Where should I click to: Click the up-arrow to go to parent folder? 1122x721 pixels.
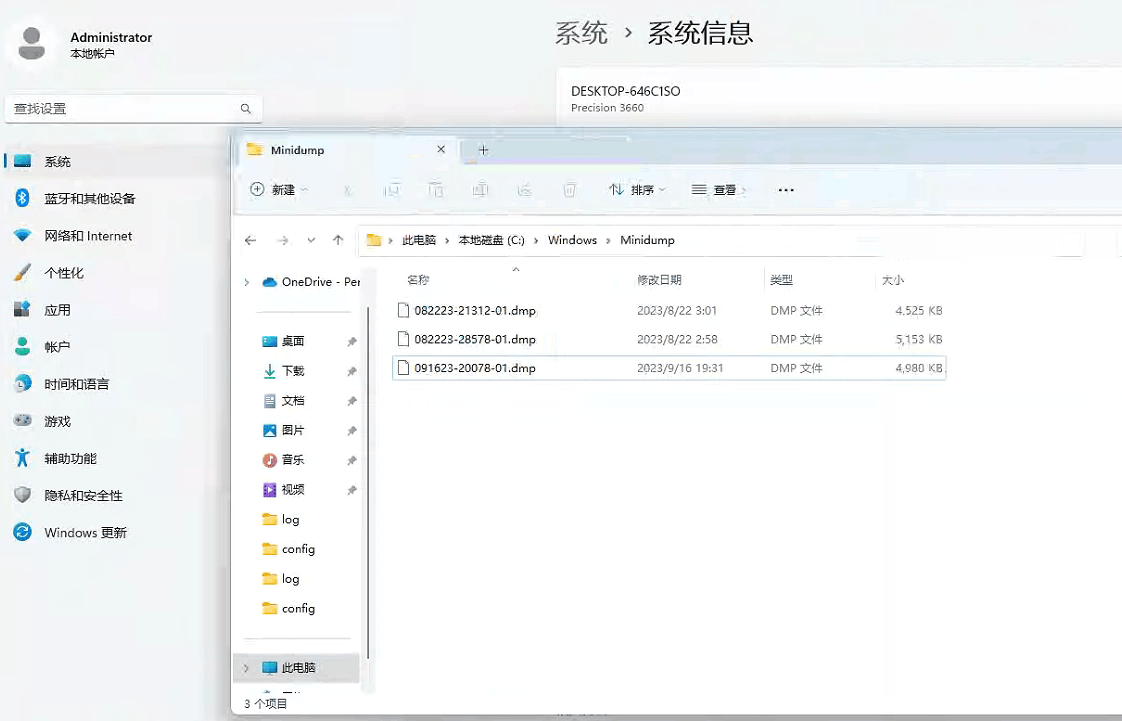pyautogui.click(x=338, y=240)
